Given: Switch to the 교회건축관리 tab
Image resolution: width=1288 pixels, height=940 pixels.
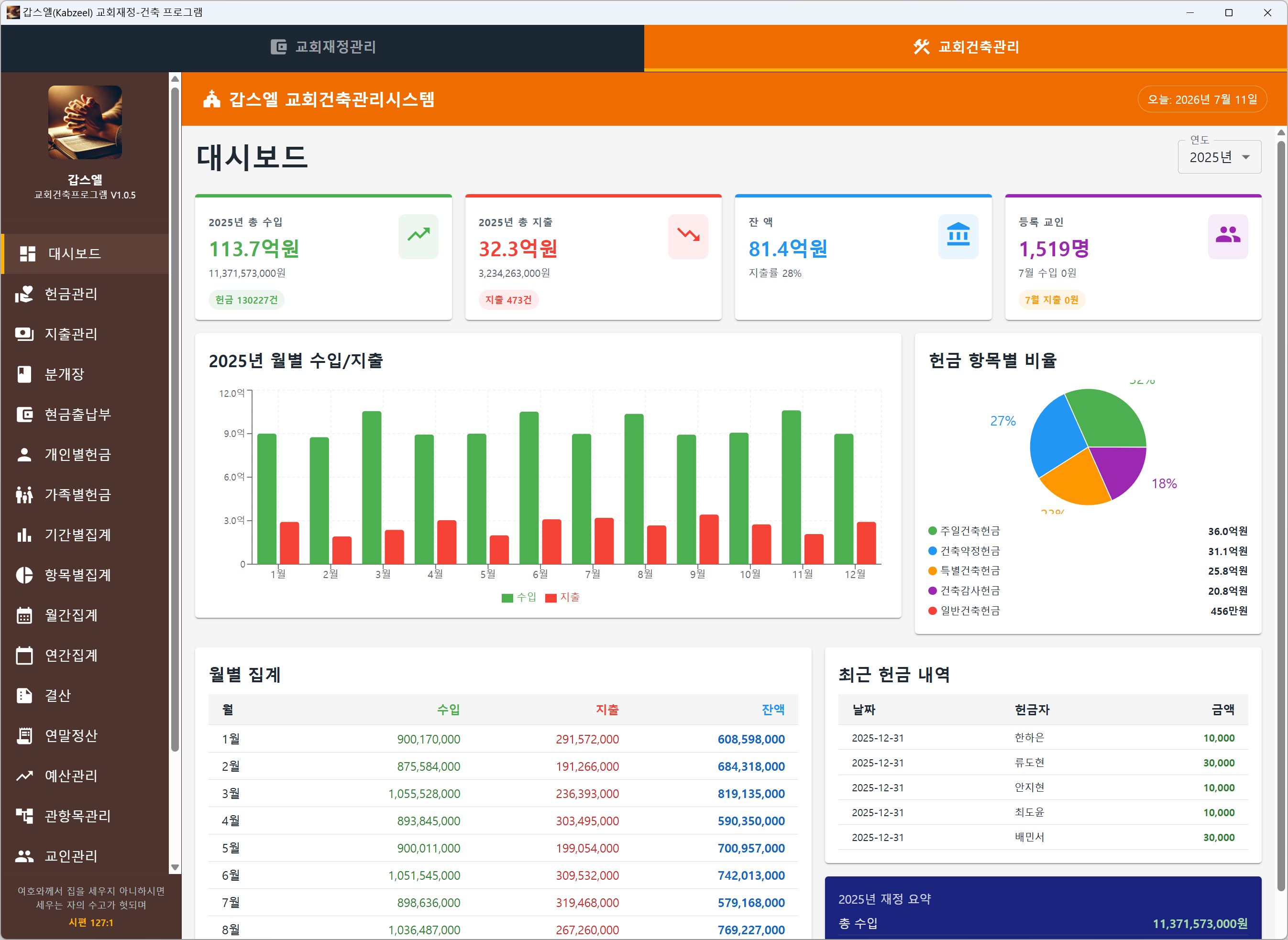Looking at the screenshot, I should click(x=965, y=47).
